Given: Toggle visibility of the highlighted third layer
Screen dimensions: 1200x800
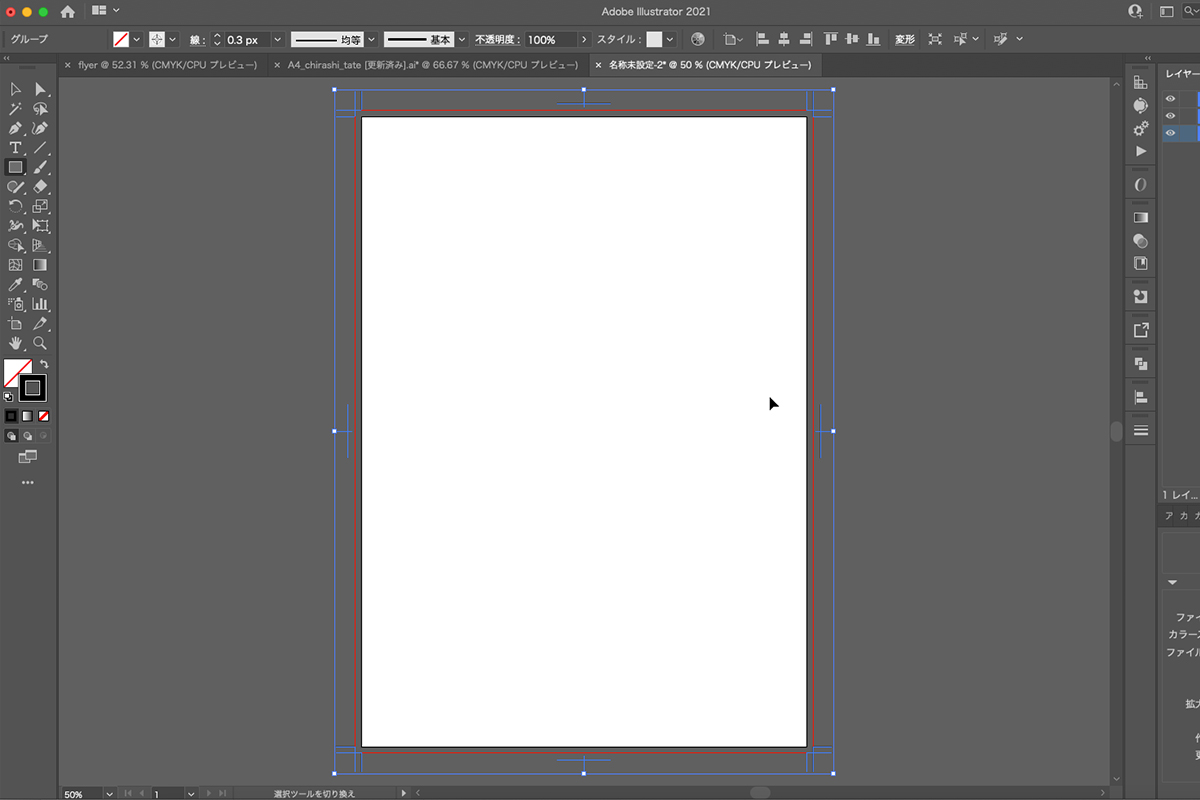Looking at the screenshot, I should (1170, 133).
